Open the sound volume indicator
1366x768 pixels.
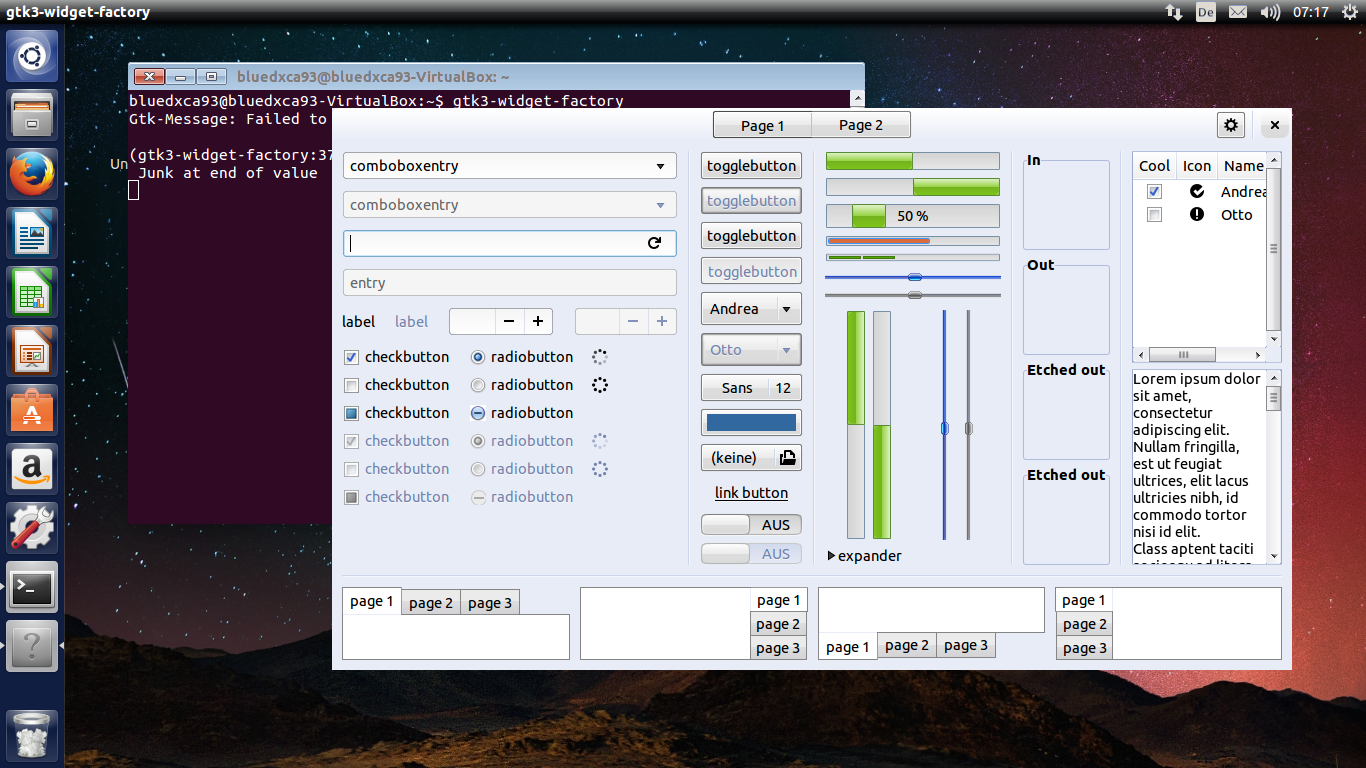pos(1270,12)
